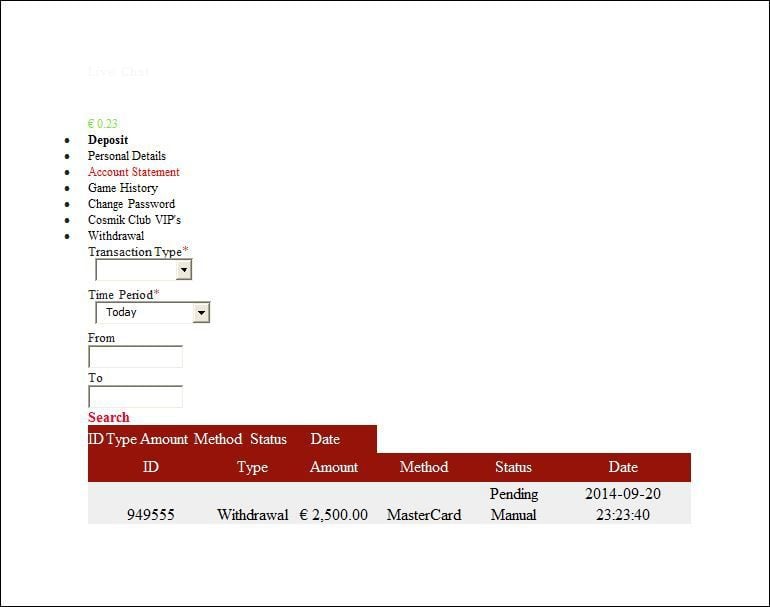Viewport: 770px width, 607px height.
Task: Open Change Password page
Action: coord(131,204)
